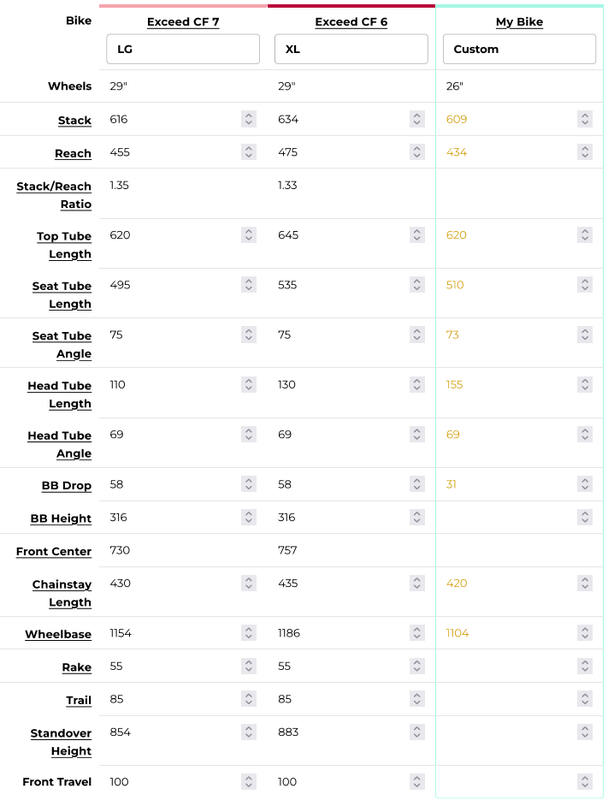Click stepper for My Bike BB Height
The width and height of the screenshot is (608, 800).
click(584, 517)
